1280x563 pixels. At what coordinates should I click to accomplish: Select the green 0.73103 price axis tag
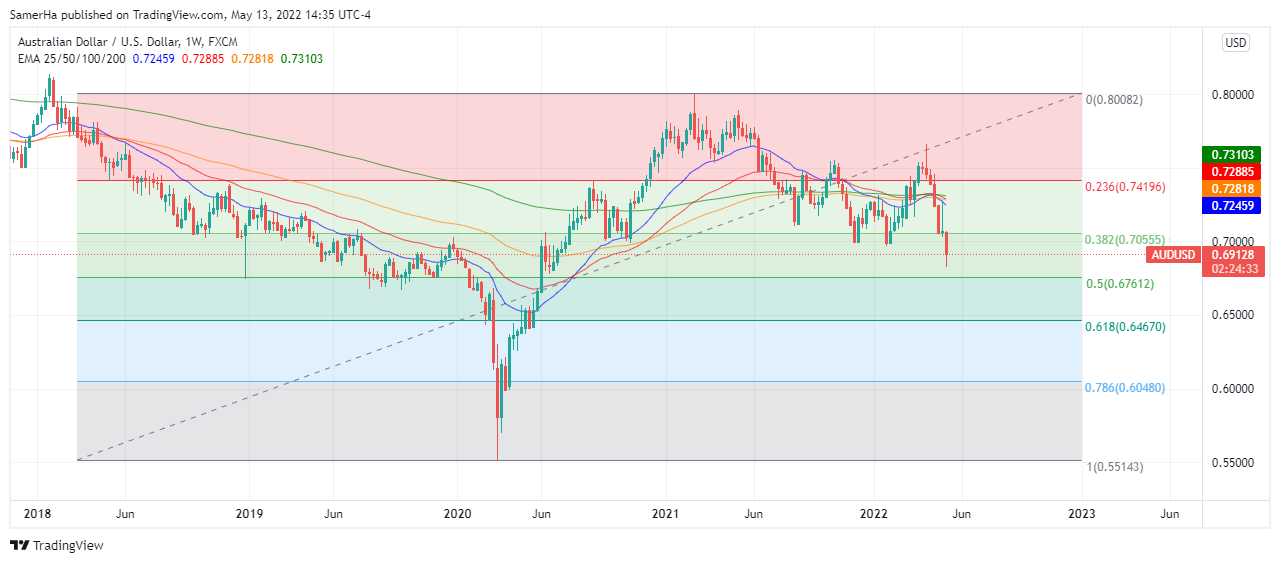(1233, 154)
